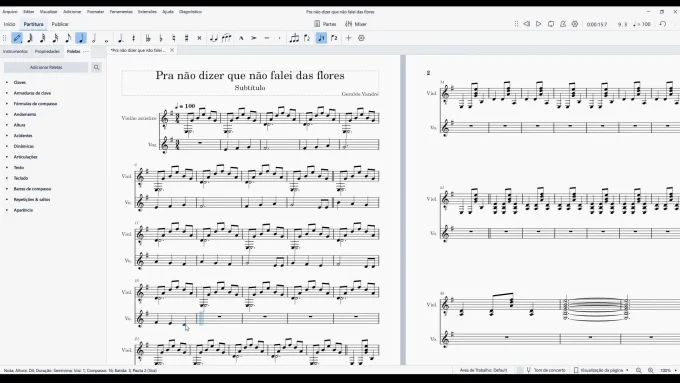This screenshot has height=383, width=680.
Task: Open Visualização da página dropdown
Action: (601, 370)
